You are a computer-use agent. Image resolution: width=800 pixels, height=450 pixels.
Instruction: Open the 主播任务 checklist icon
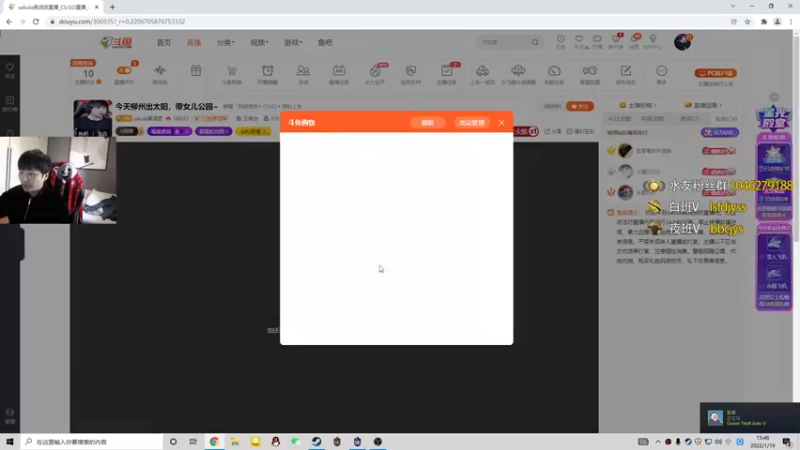point(446,73)
